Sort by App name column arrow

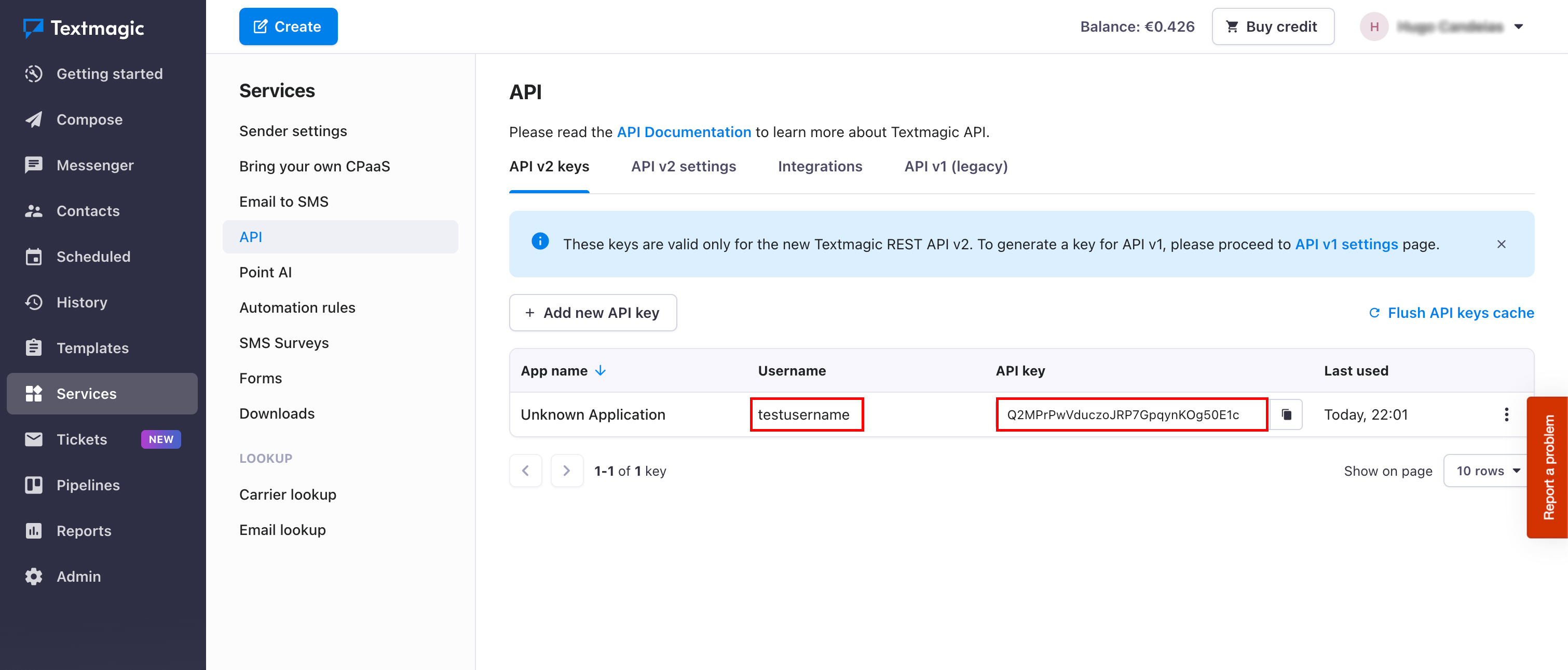(601, 370)
